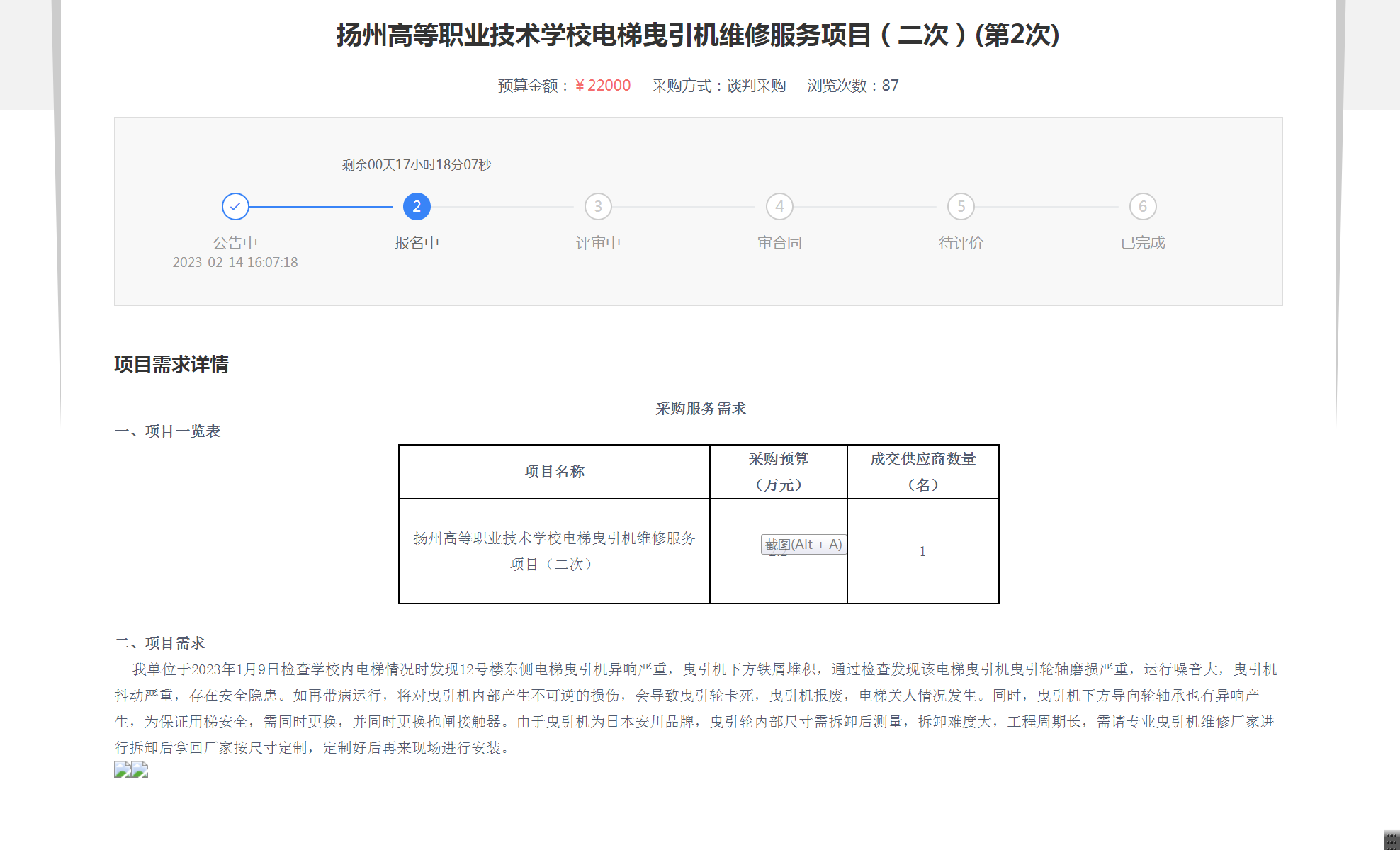The height and width of the screenshot is (850, 1400).
Task: Click the remaining time countdown text
Action: click(x=417, y=164)
